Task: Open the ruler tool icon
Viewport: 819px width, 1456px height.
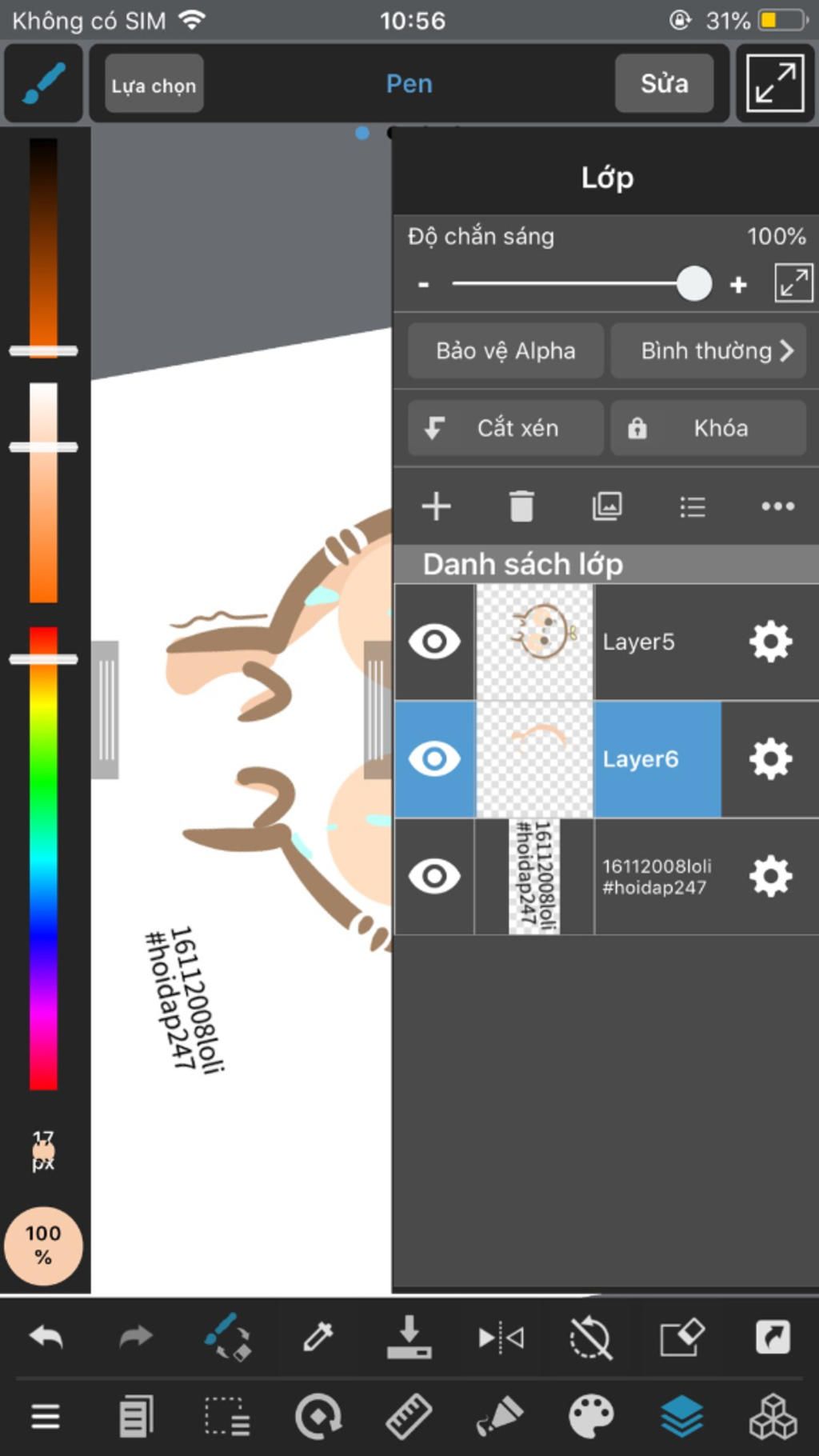Action: pos(409,1416)
